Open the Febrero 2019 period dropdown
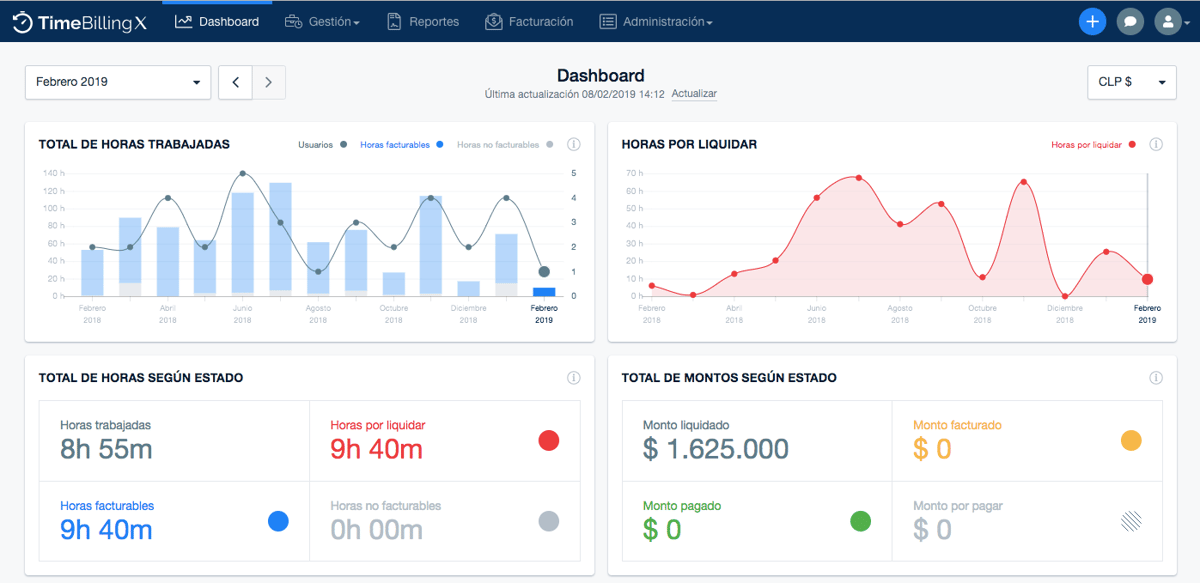Viewport: 1200px width, 583px height. click(x=118, y=82)
